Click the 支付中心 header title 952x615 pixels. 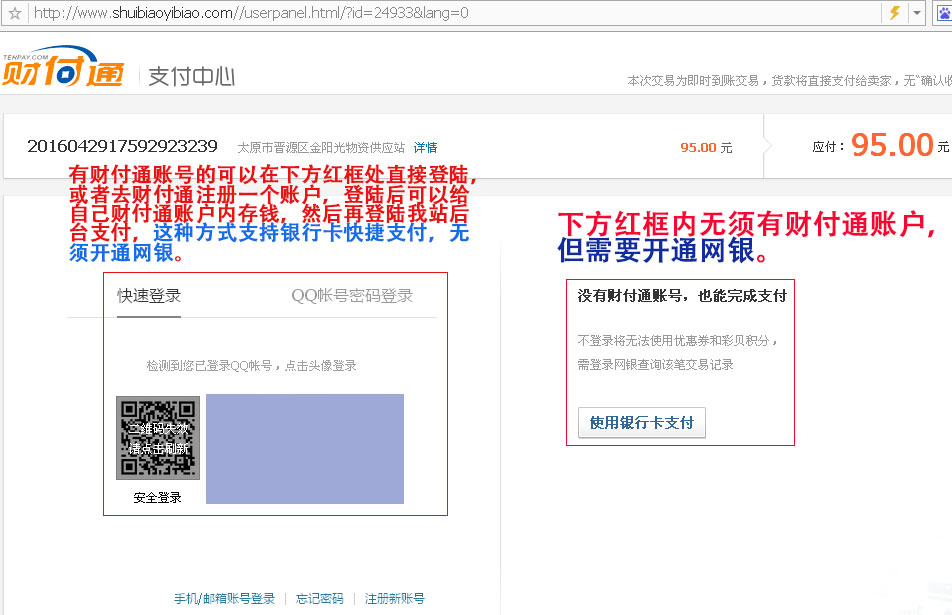tap(192, 76)
